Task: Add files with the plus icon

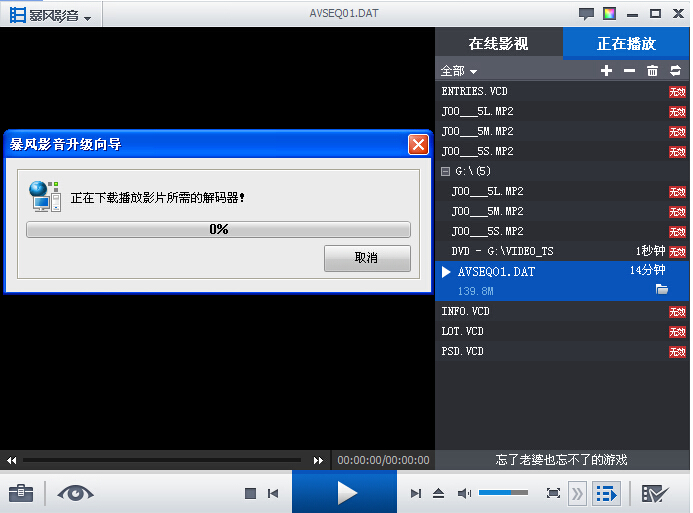Action: [606, 70]
